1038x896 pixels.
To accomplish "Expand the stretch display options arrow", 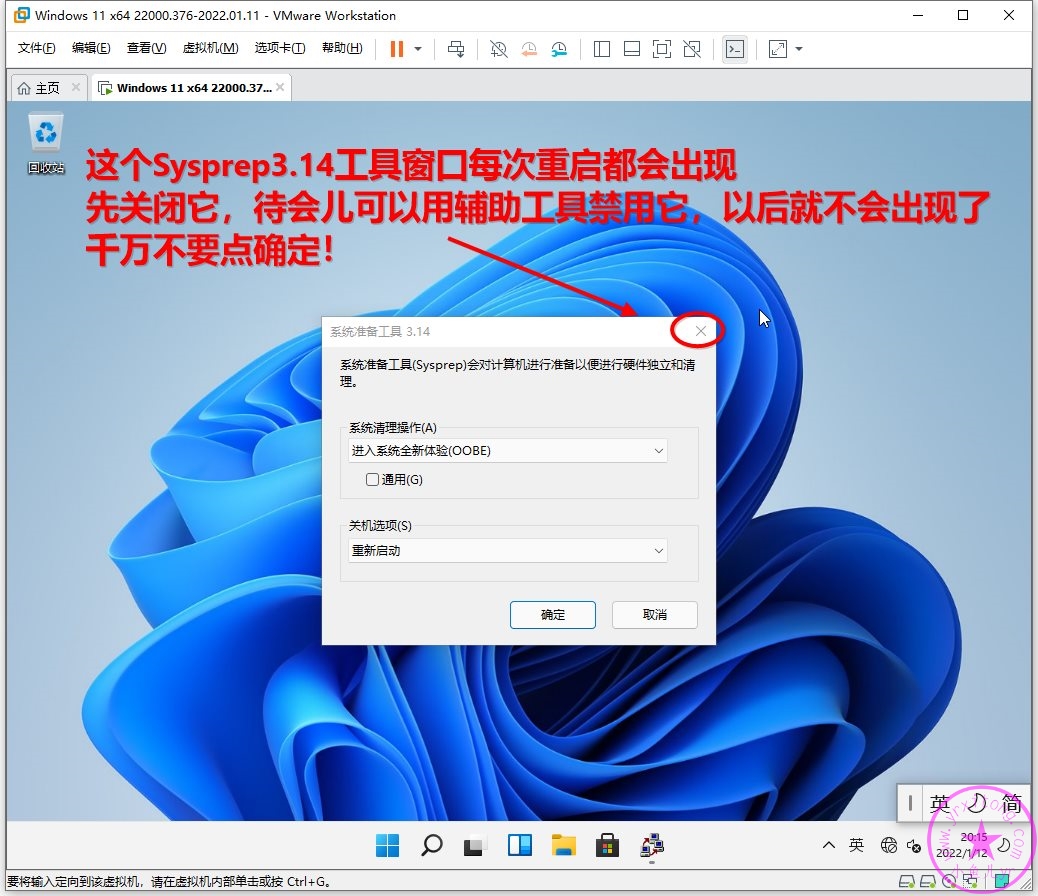I will [x=799, y=49].
